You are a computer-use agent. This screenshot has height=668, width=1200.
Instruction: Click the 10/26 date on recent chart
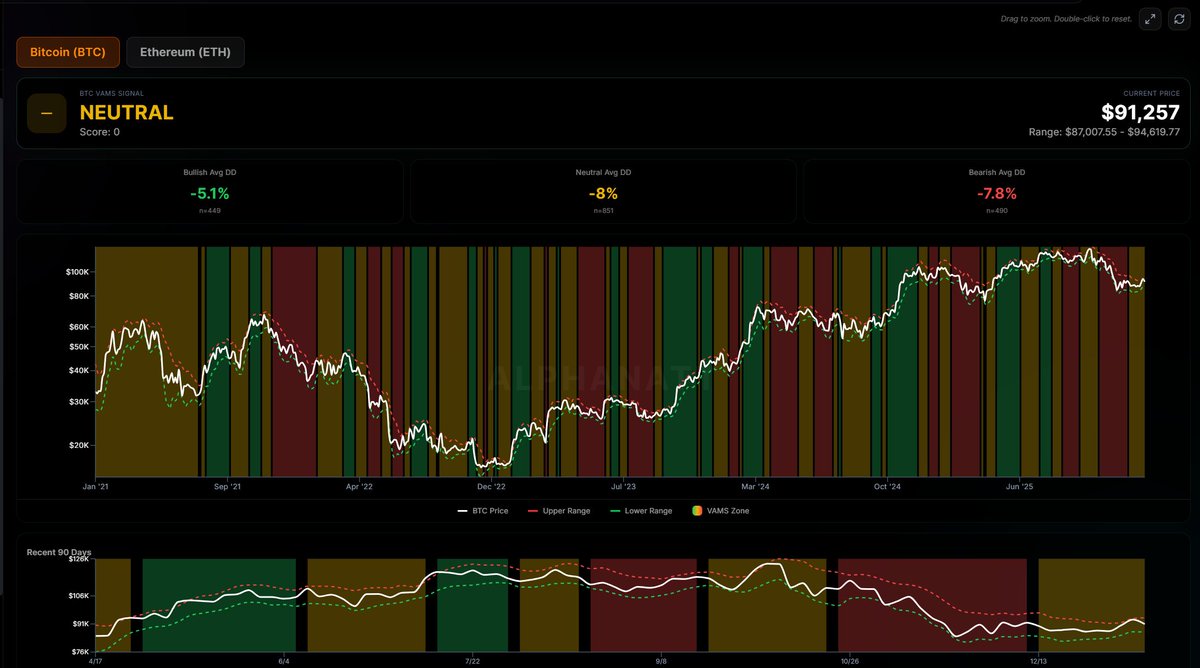(x=849, y=661)
